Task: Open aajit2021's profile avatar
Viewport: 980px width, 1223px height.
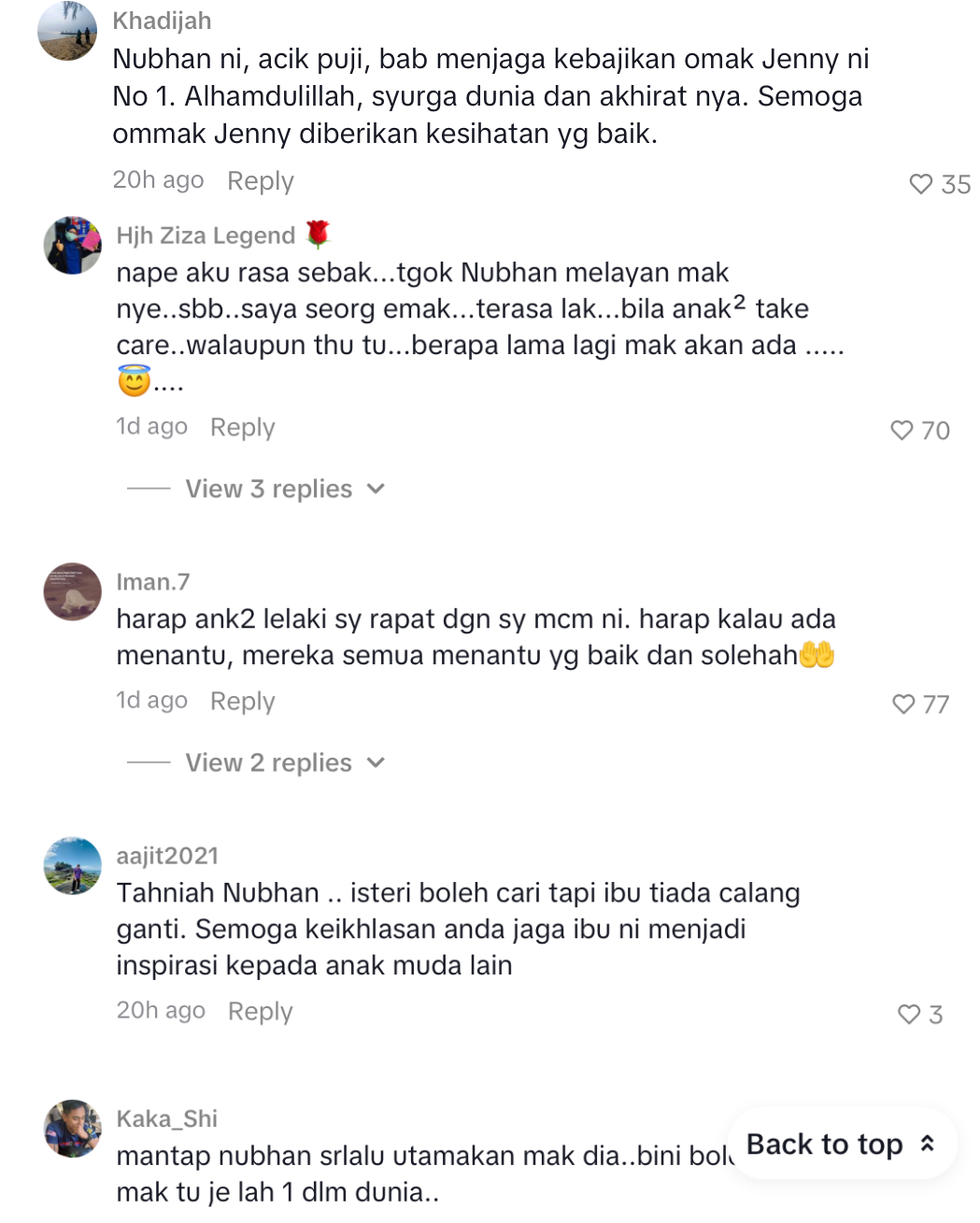Action: click(x=73, y=865)
